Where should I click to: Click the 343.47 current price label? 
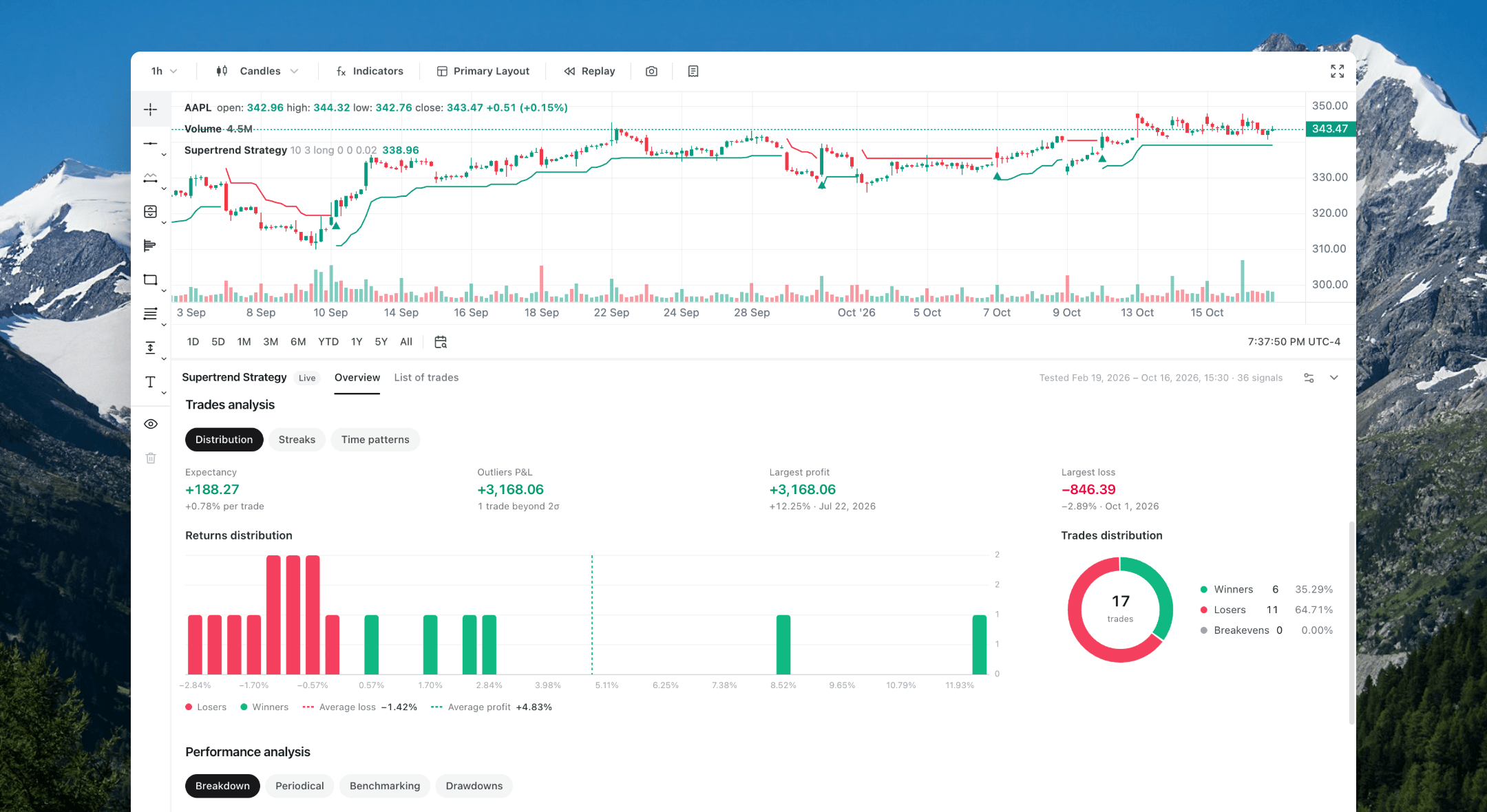click(1330, 129)
